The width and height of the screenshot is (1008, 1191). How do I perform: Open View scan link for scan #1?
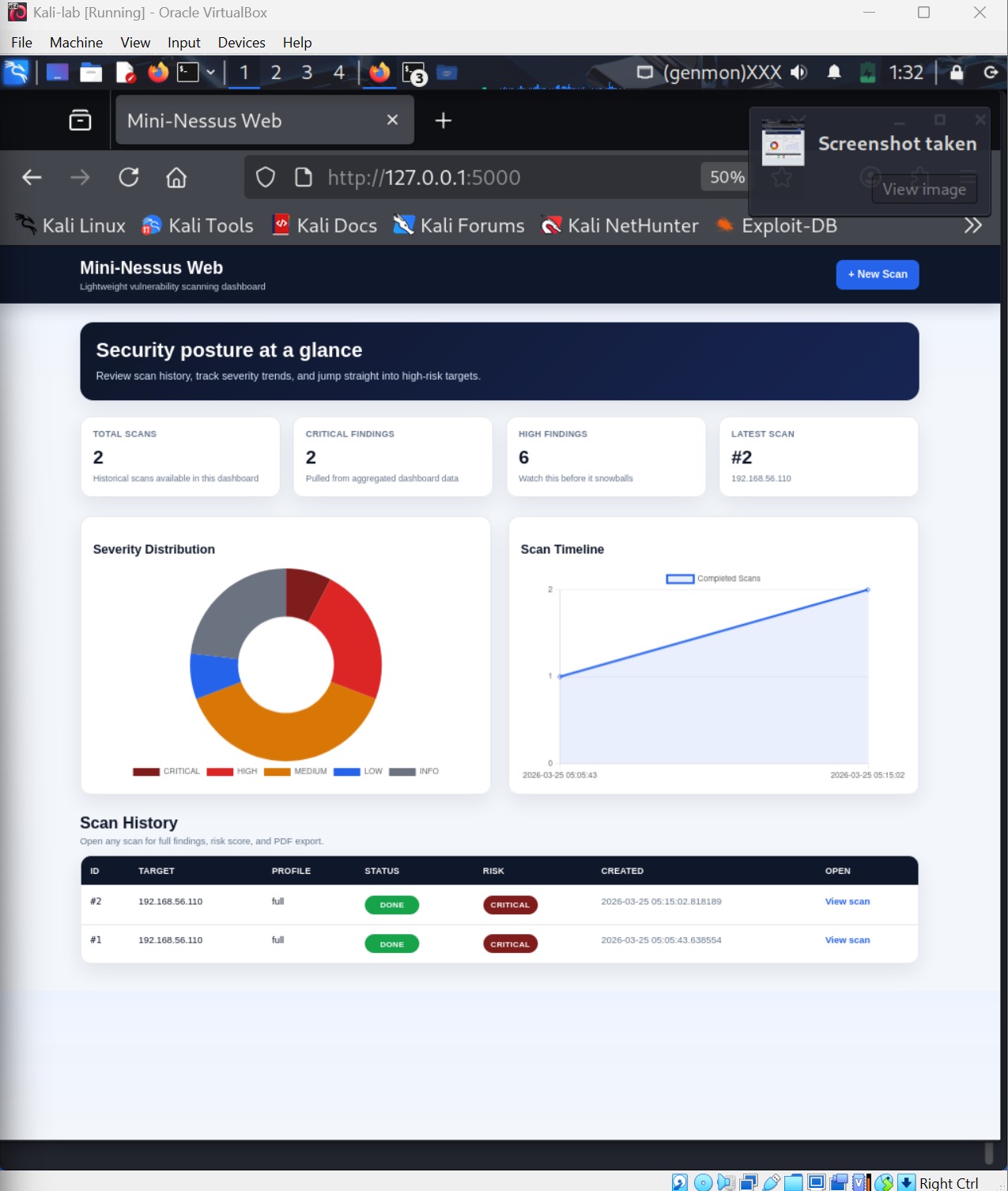click(848, 940)
